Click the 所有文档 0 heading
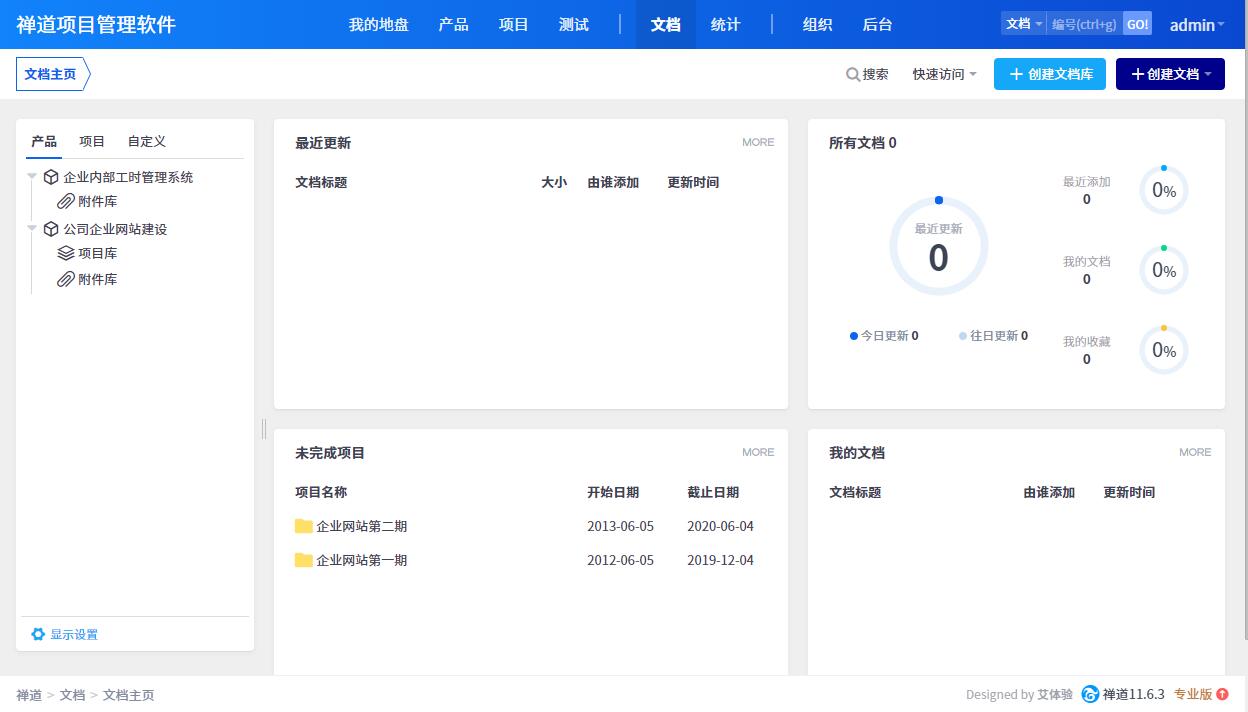This screenshot has width=1248, height=712. pyautogui.click(x=863, y=143)
